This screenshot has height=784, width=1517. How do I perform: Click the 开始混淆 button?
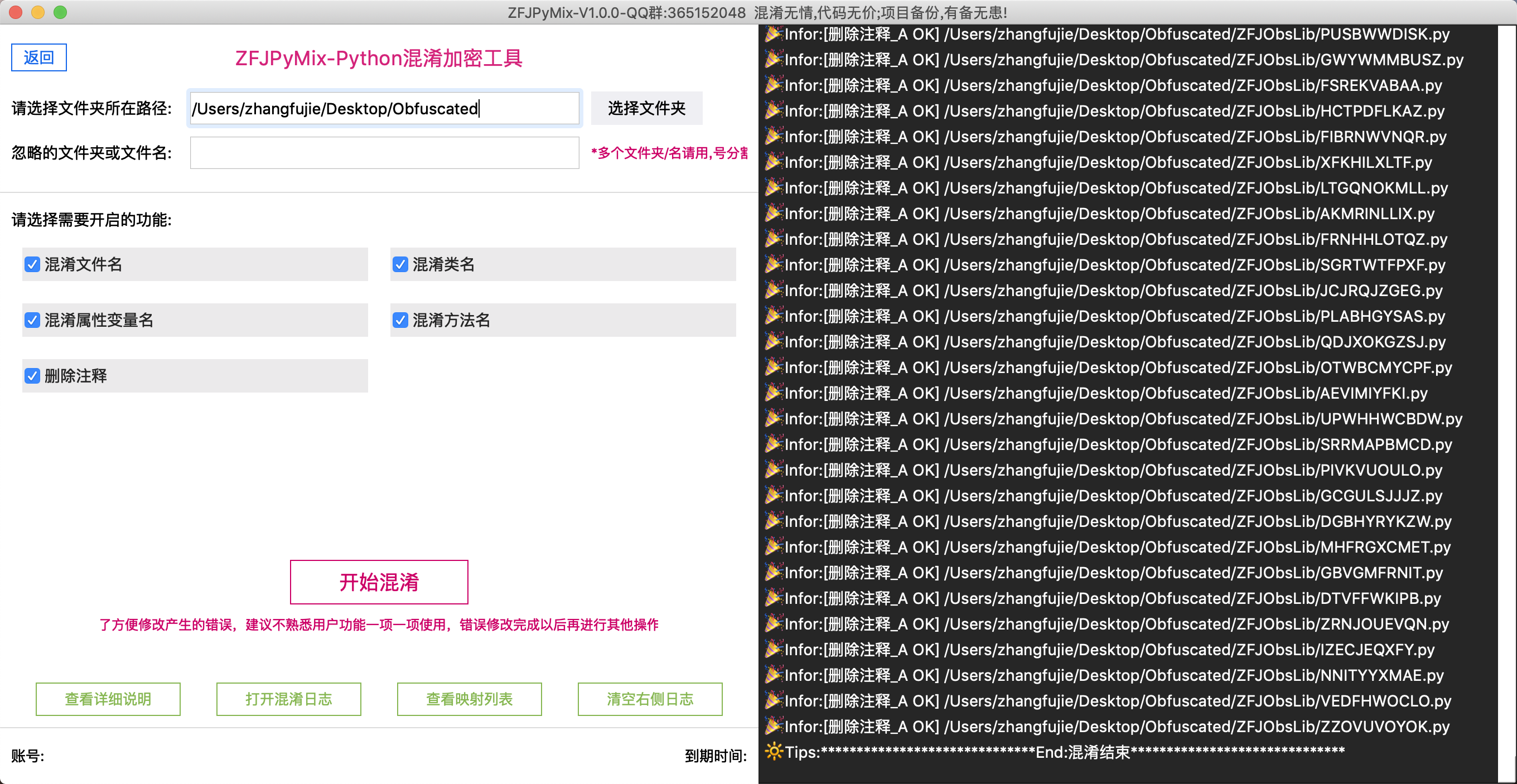coord(379,582)
